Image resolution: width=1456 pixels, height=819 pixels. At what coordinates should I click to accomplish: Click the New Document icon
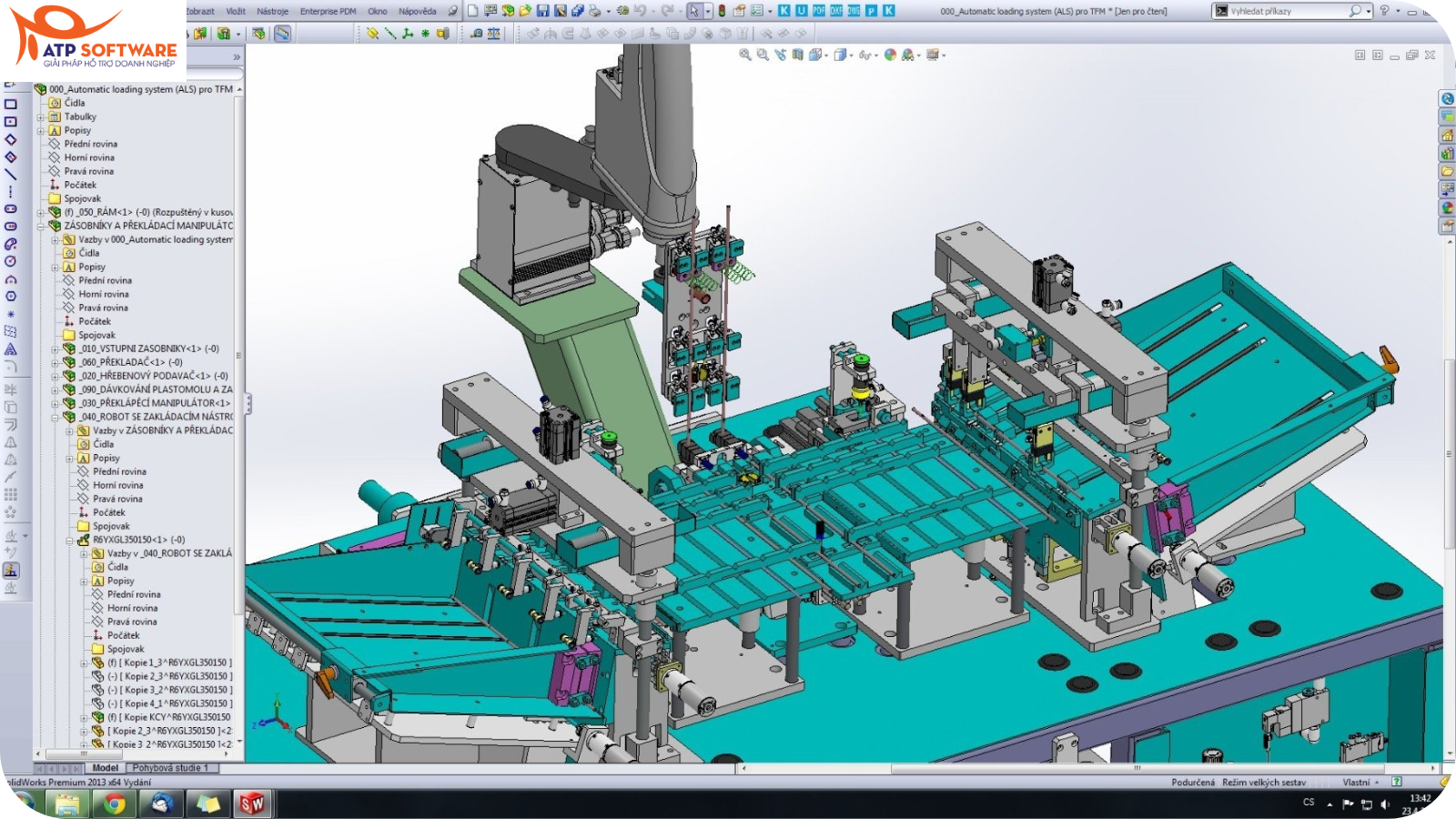coord(472,10)
